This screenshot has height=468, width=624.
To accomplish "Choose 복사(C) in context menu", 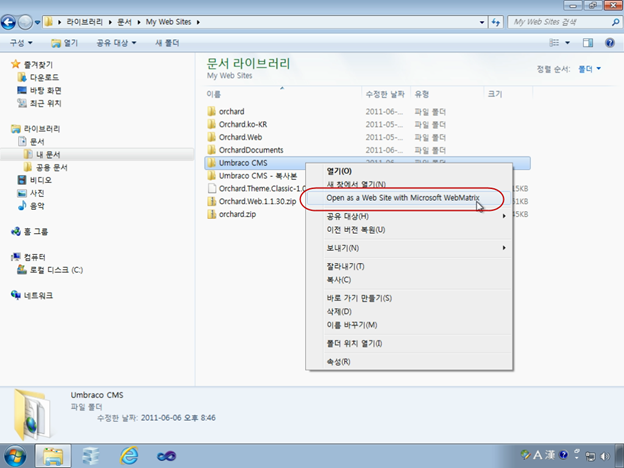I will click(409, 280).
